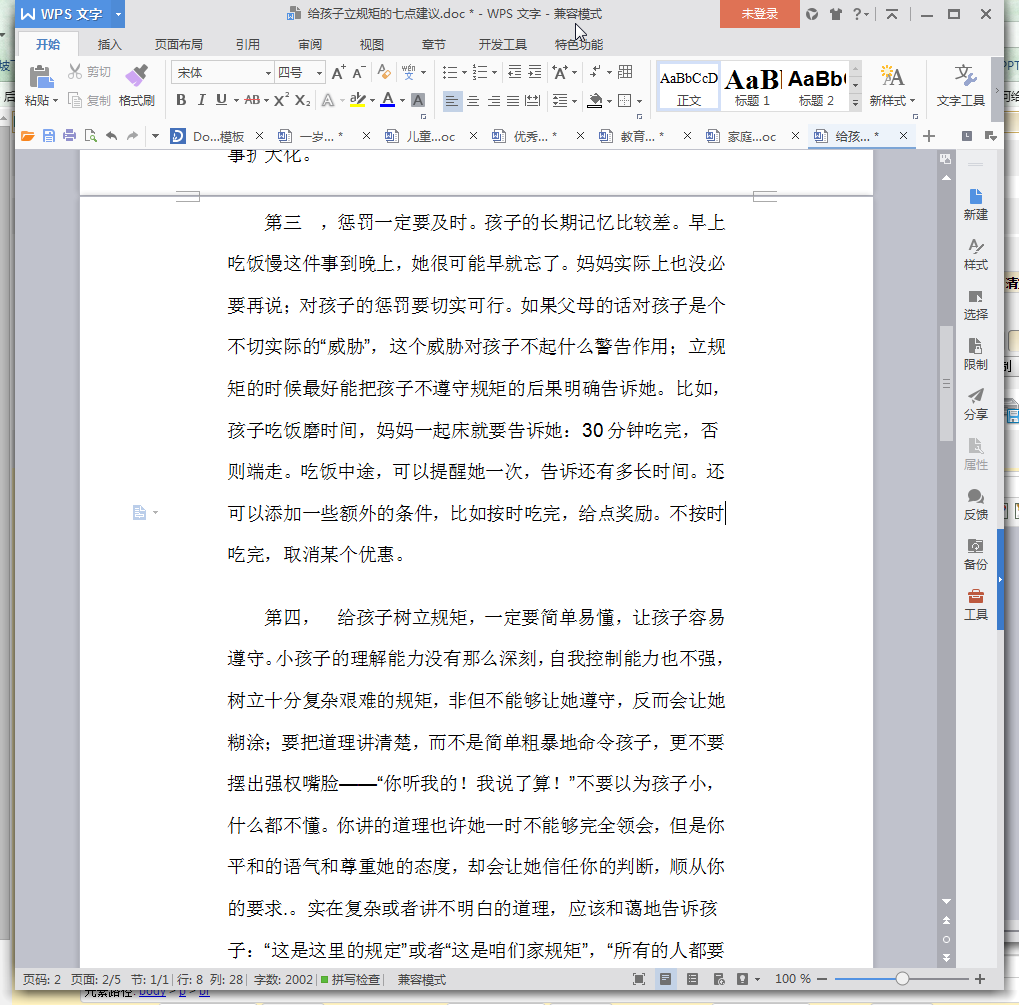The image size is (1019, 1005).
Task: Open the 审阅 ribbon tab
Action: 310,44
